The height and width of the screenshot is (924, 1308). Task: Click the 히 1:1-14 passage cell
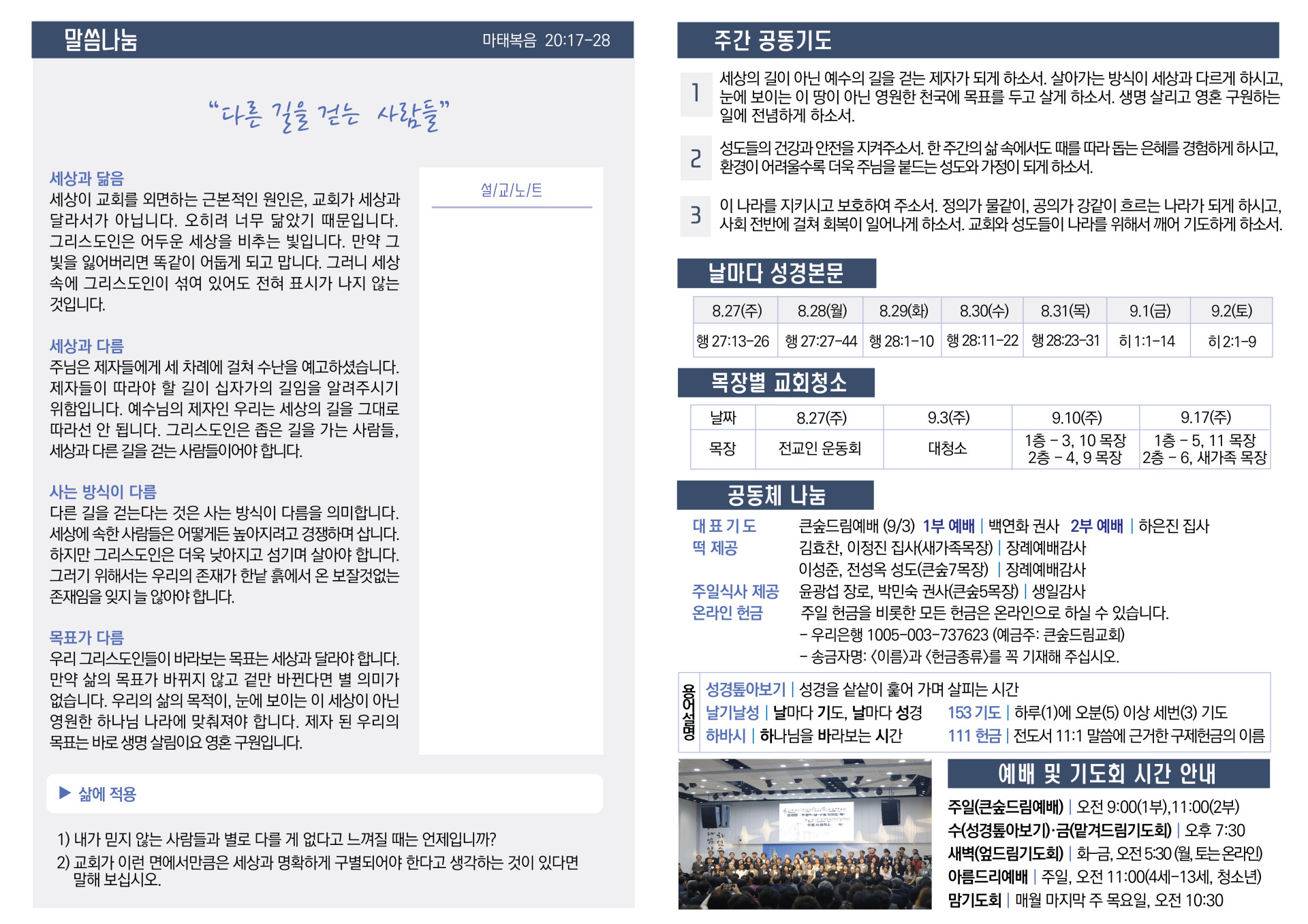pos(1147,341)
